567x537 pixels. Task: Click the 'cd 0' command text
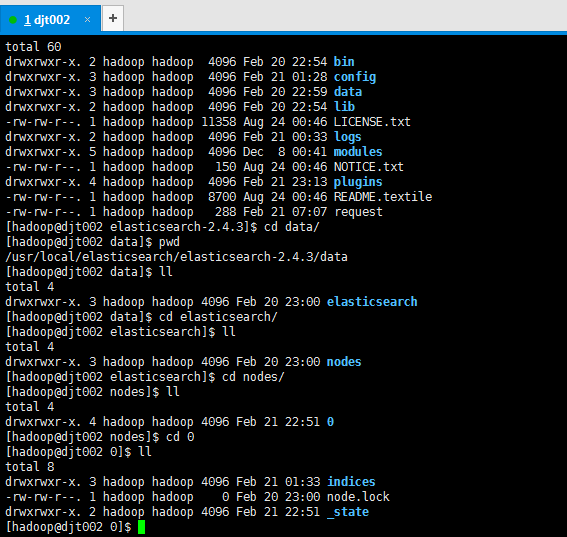180,437
